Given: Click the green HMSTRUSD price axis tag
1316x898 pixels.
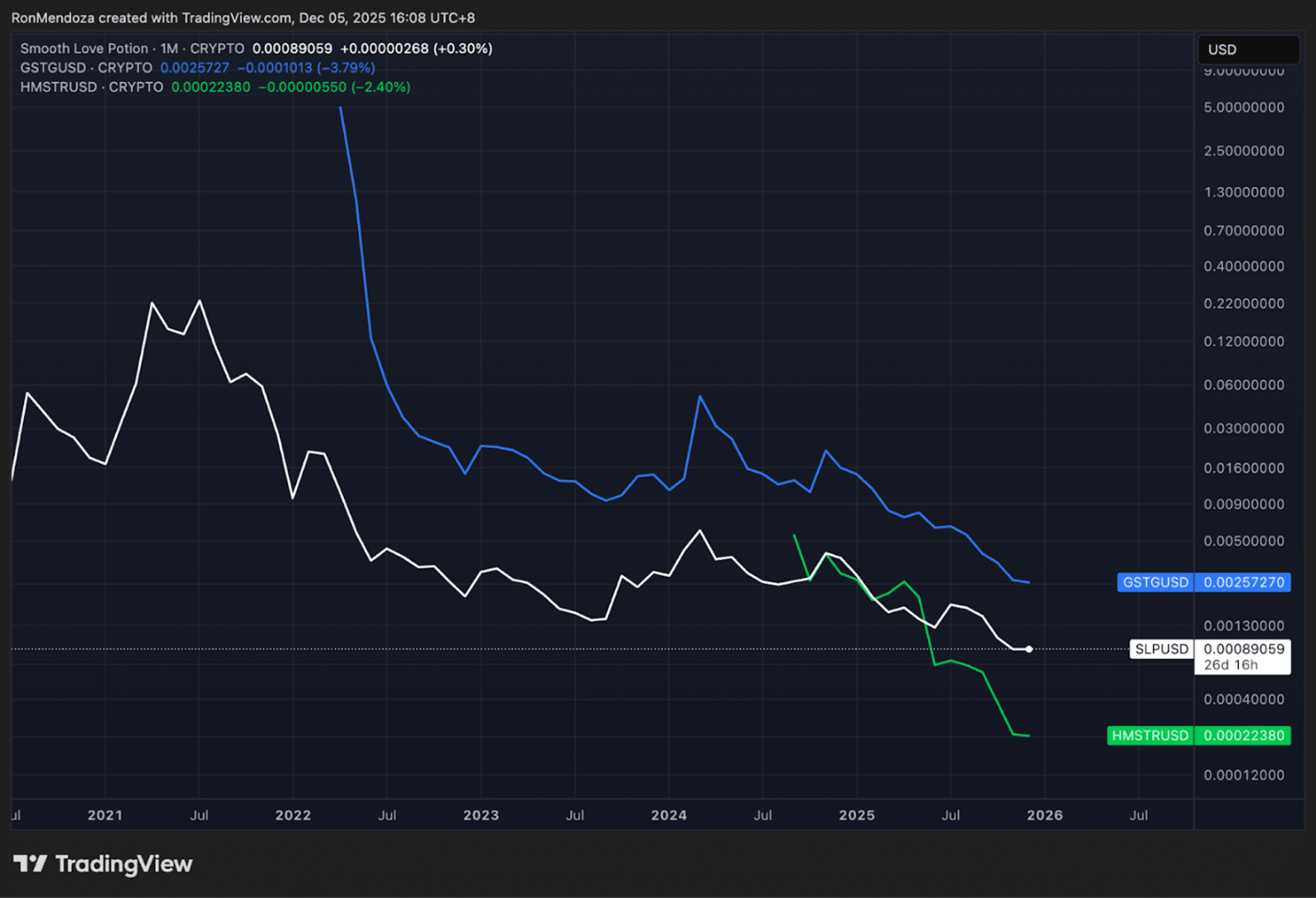Looking at the screenshot, I should (1149, 736).
